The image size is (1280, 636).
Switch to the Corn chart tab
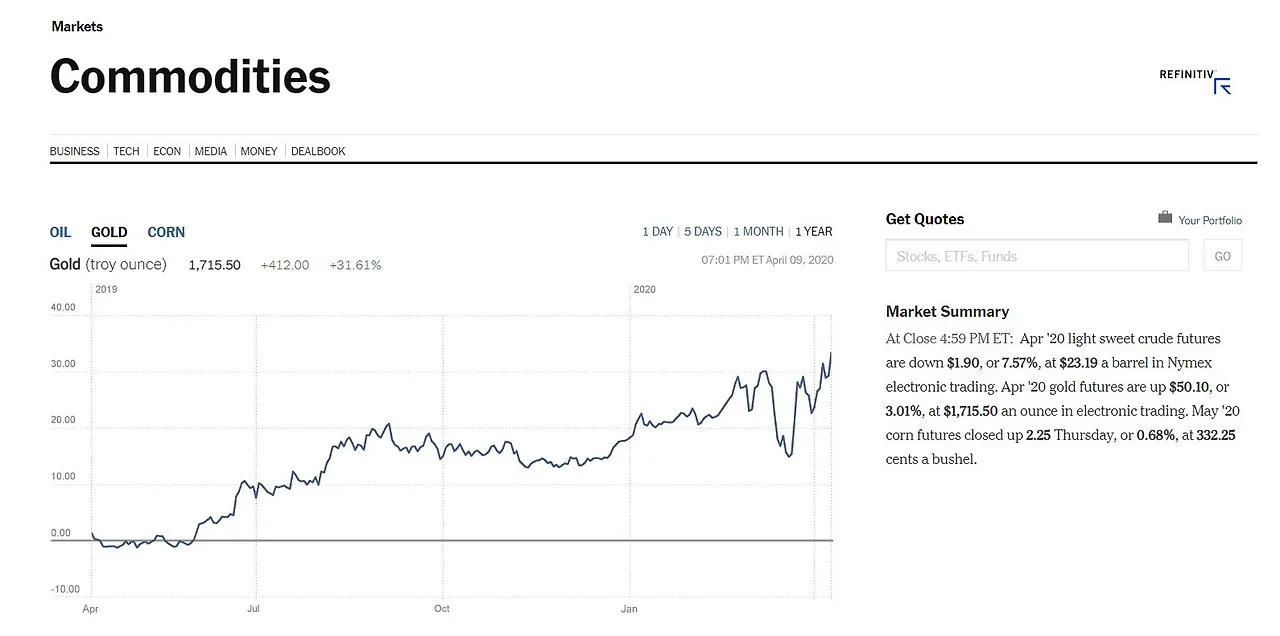(166, 232)
